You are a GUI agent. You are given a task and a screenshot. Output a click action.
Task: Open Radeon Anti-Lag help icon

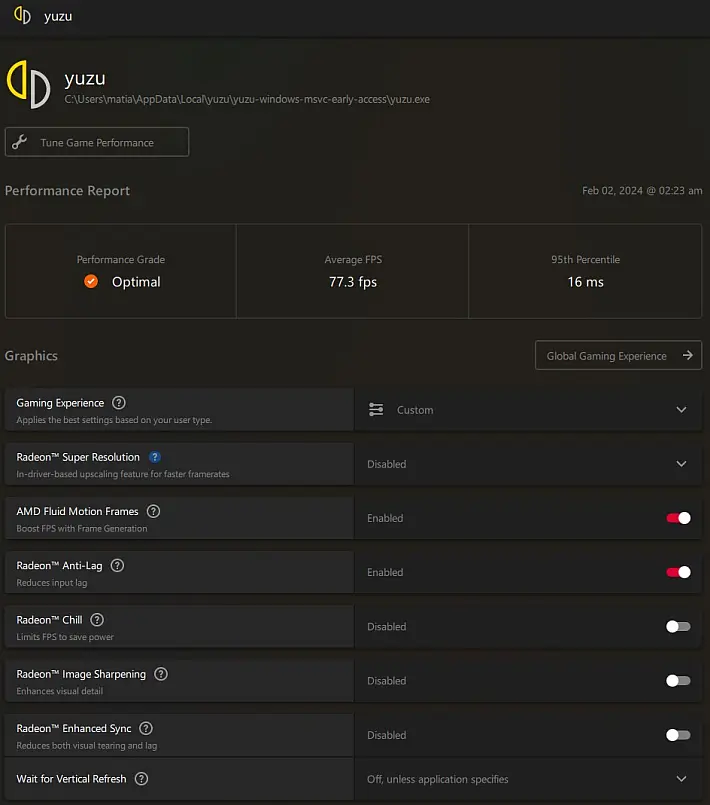tap(117, 566)
